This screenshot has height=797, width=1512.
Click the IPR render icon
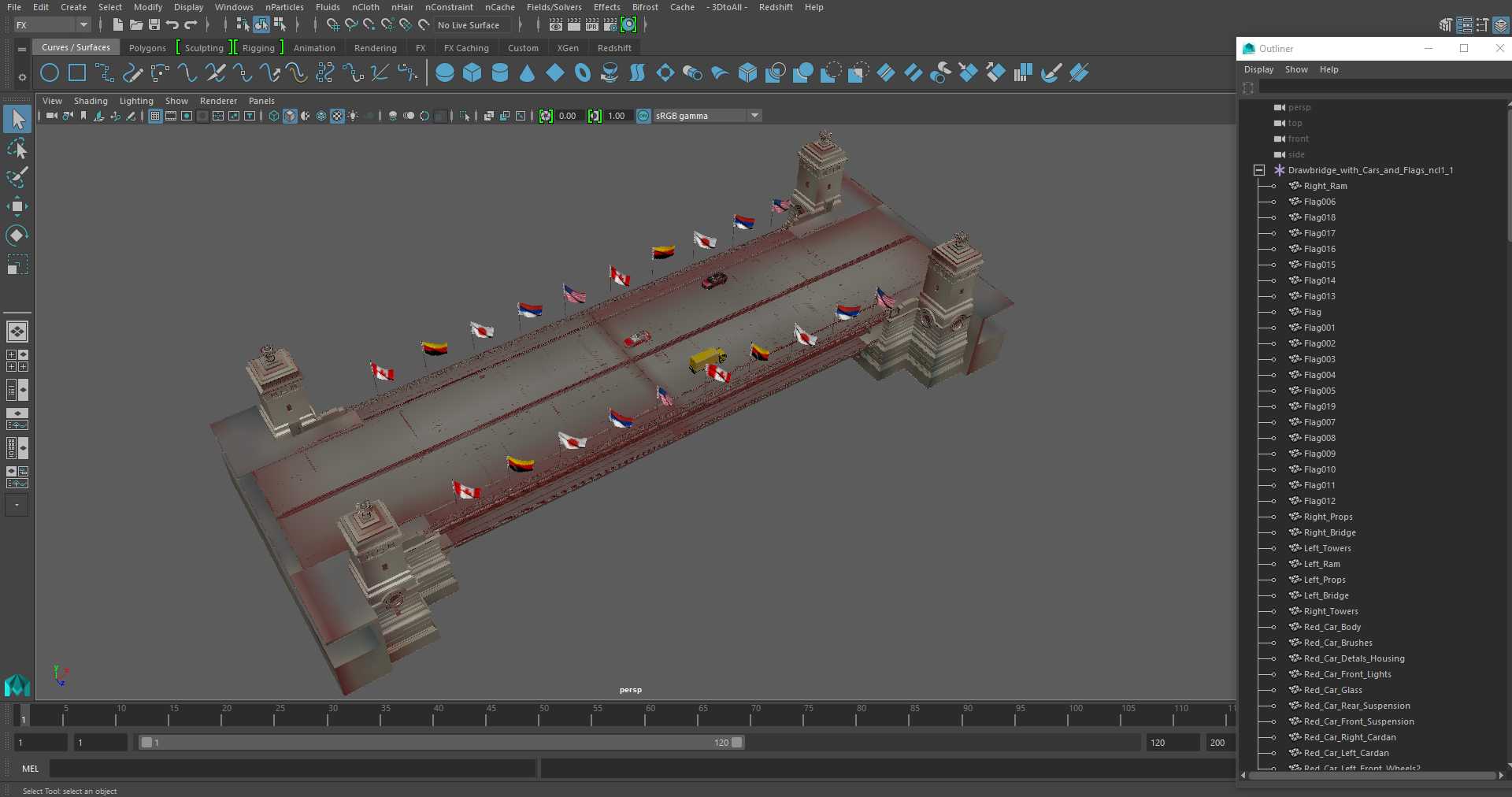[x=592, y=25]
